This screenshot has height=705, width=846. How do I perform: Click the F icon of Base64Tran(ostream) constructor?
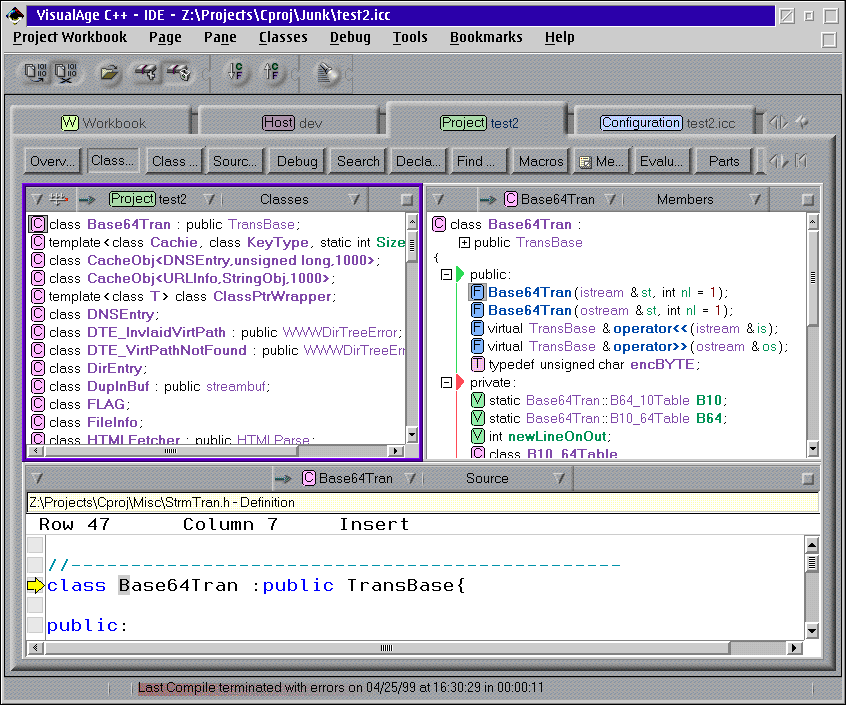click(x=477, y=310)
